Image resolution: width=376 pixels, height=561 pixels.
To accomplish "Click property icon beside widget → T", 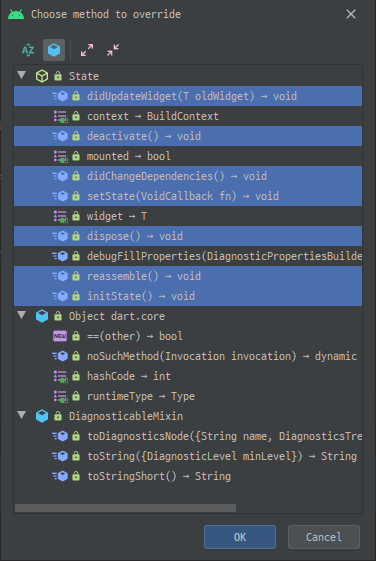I will [60, 216].
